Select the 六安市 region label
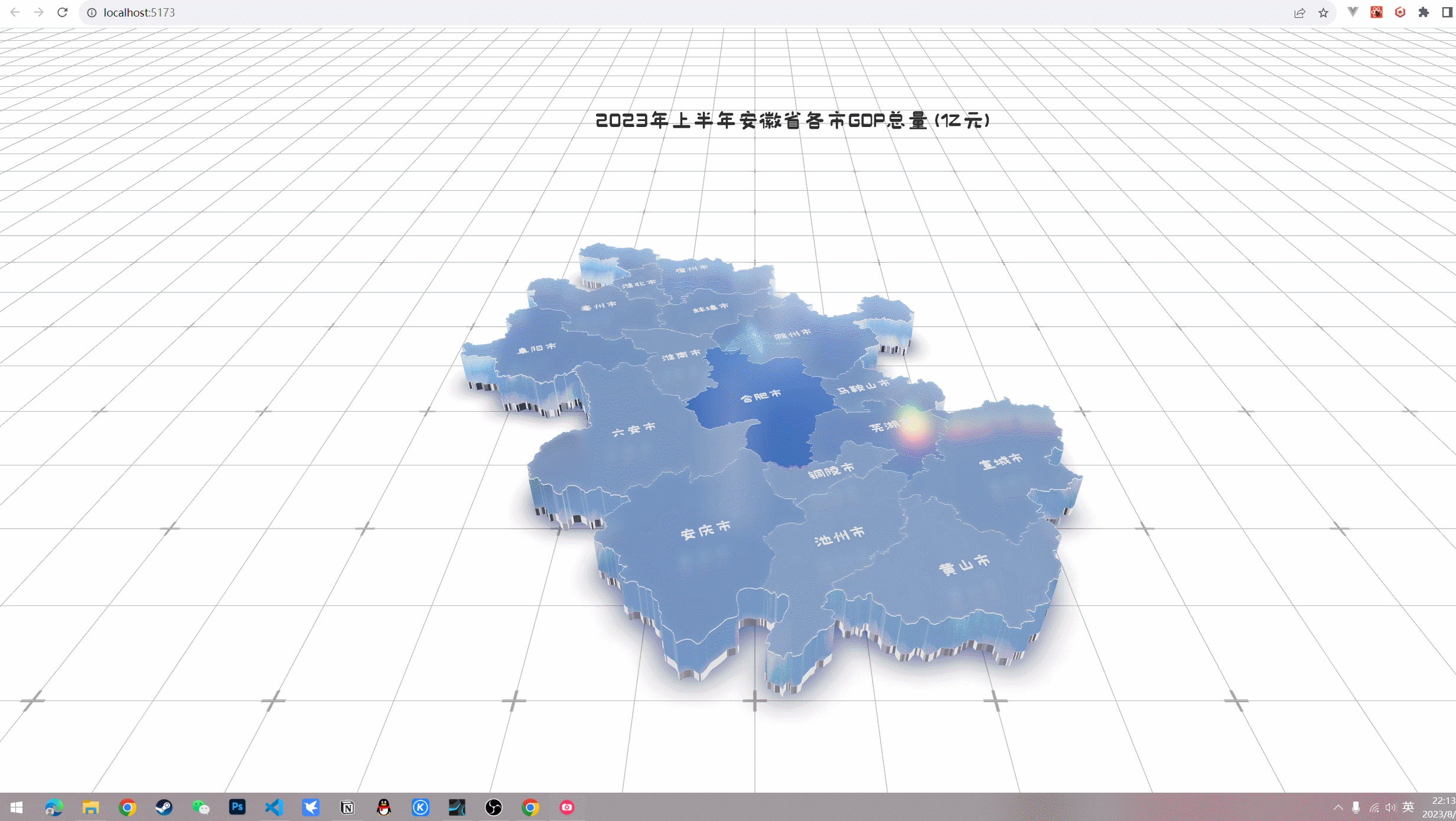1456x821 pixels. pos(634,429)
